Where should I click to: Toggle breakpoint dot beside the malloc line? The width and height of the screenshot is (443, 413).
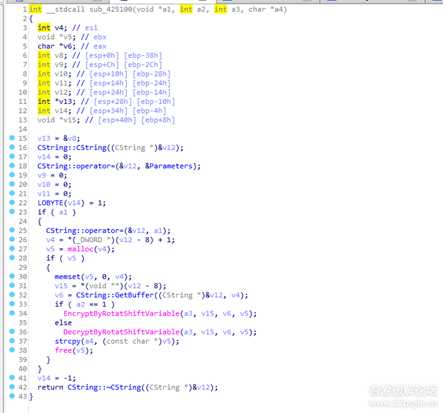[12, 248]
